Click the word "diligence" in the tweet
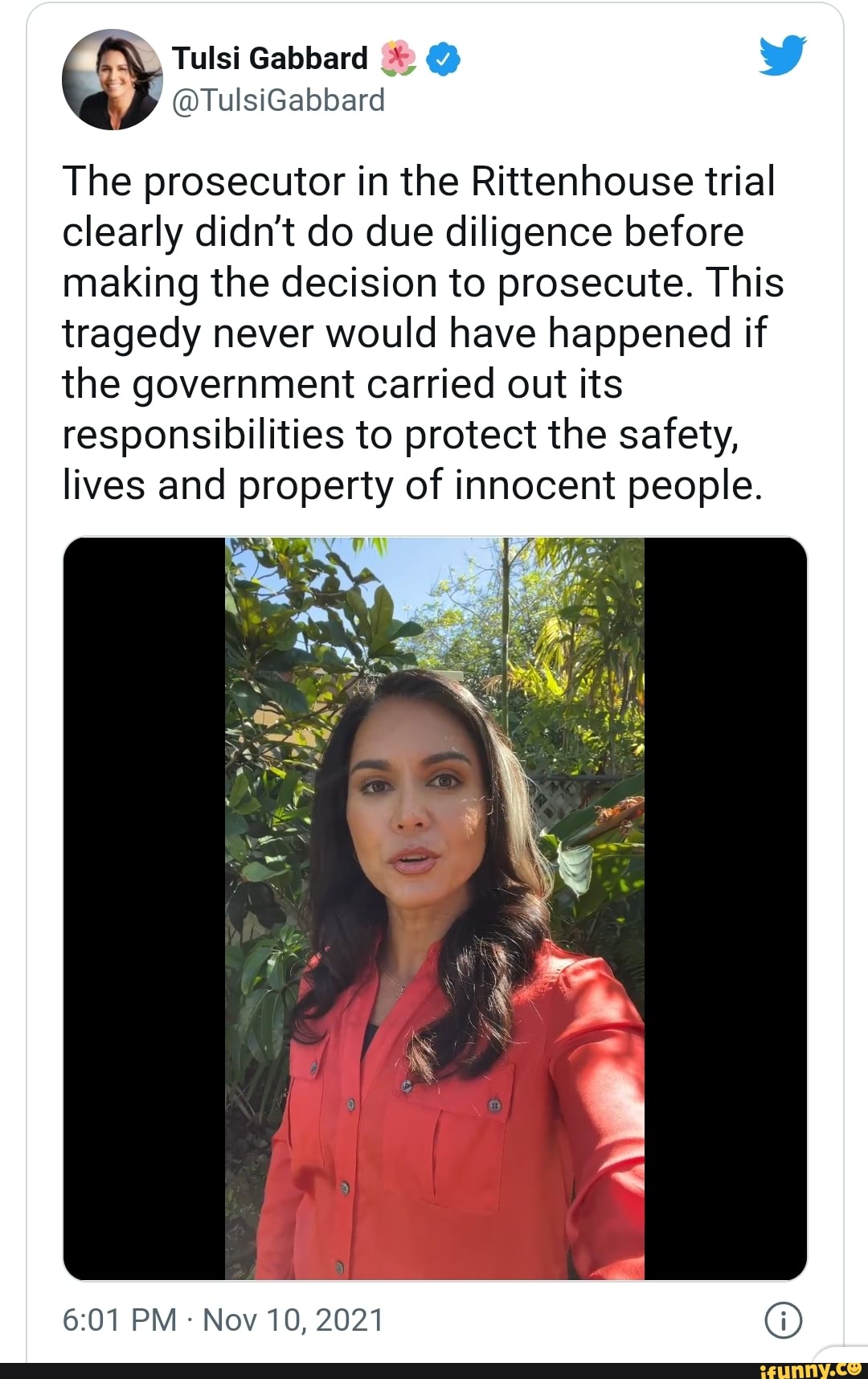Viewport: 868px width, 1379px height. [529, 234]
